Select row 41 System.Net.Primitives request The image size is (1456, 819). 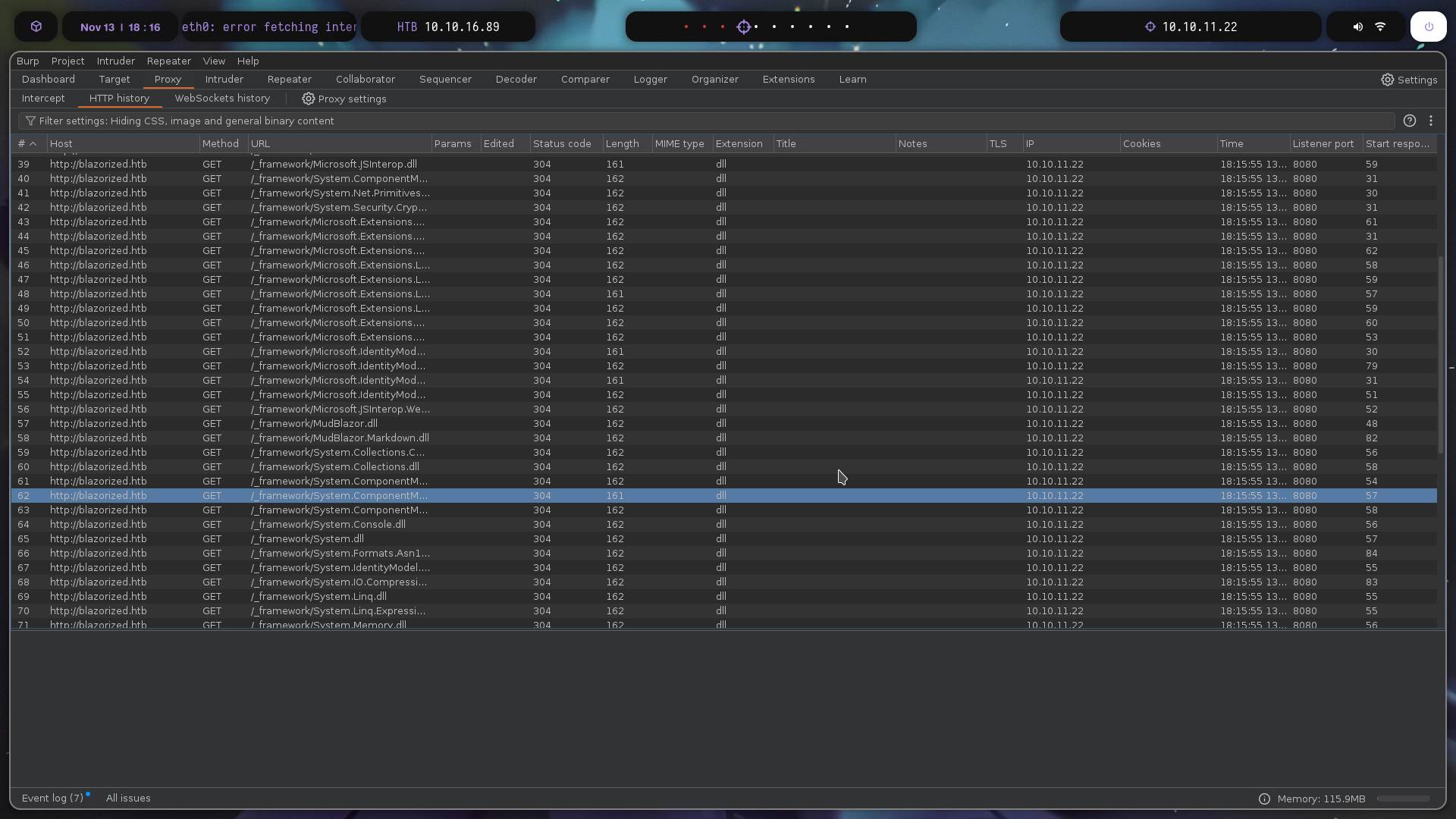tap(723, 193)
